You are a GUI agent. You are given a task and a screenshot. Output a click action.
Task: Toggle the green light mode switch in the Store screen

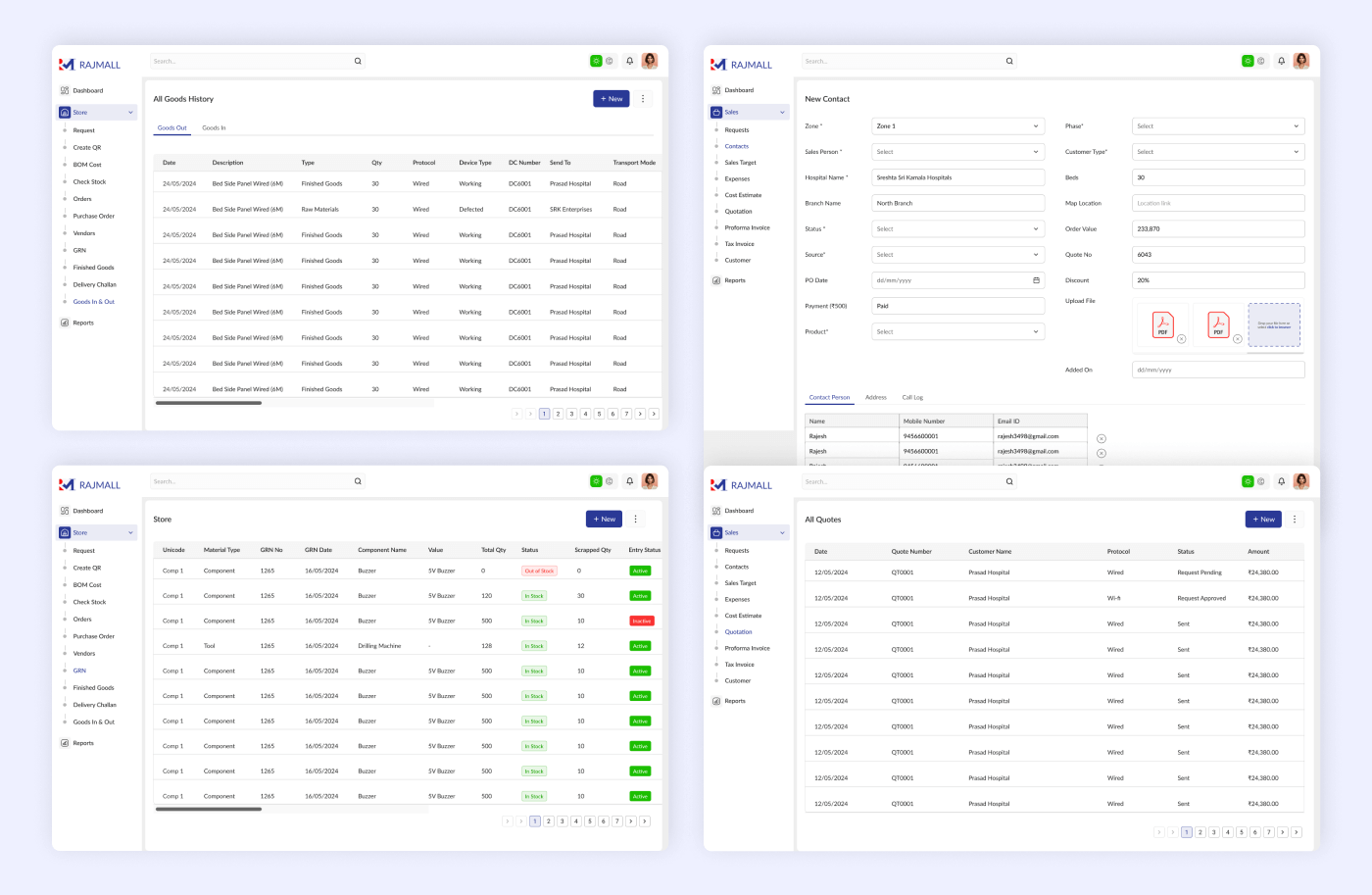[x=596, y=481]
